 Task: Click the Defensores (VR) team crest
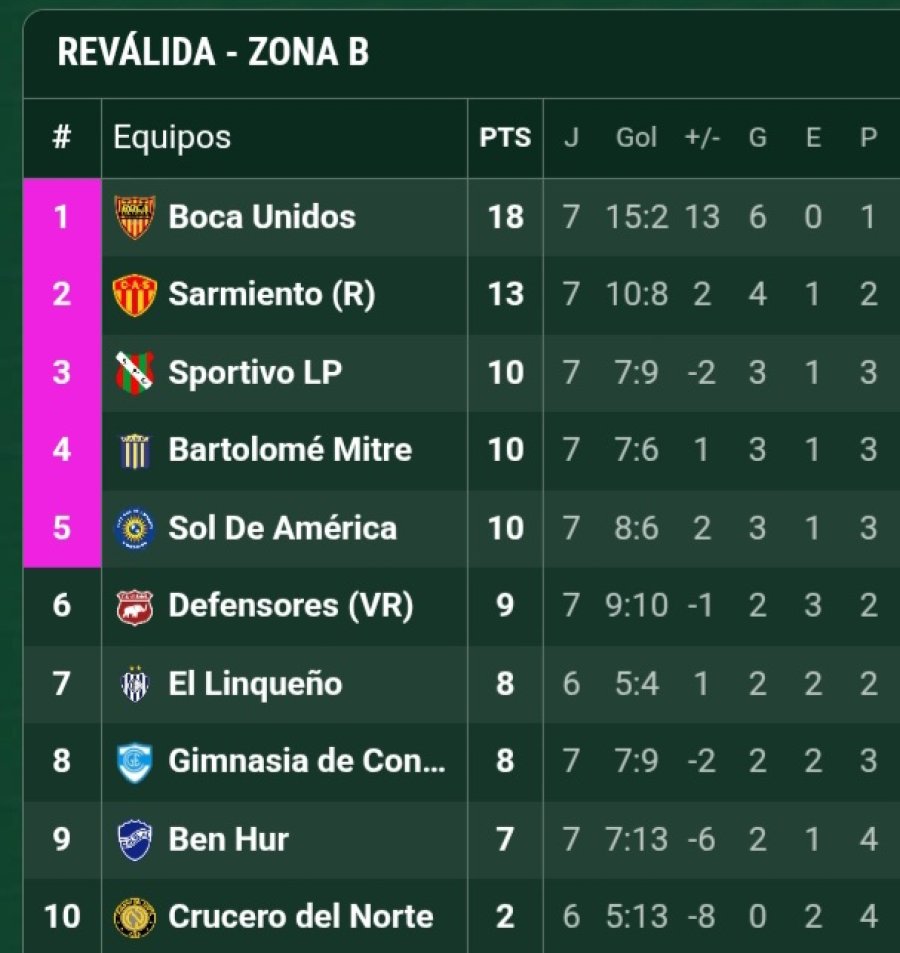(x=134, y=606)
